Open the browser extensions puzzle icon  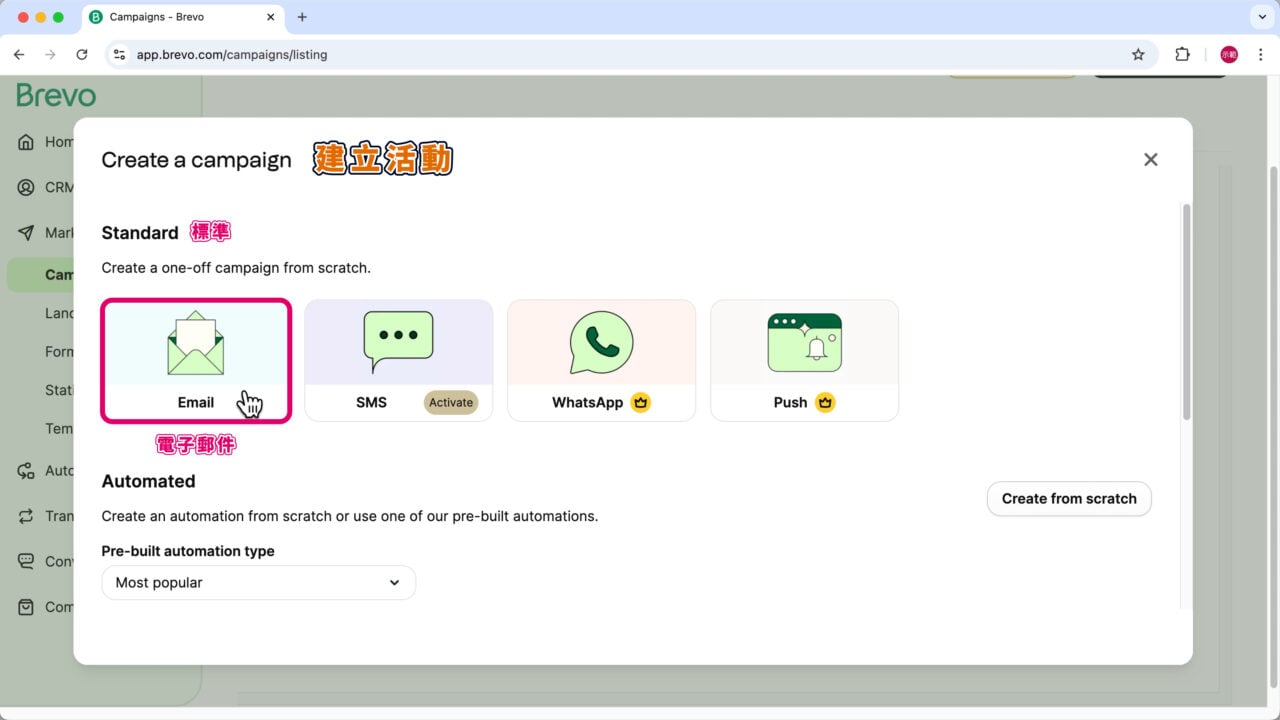1182,54
